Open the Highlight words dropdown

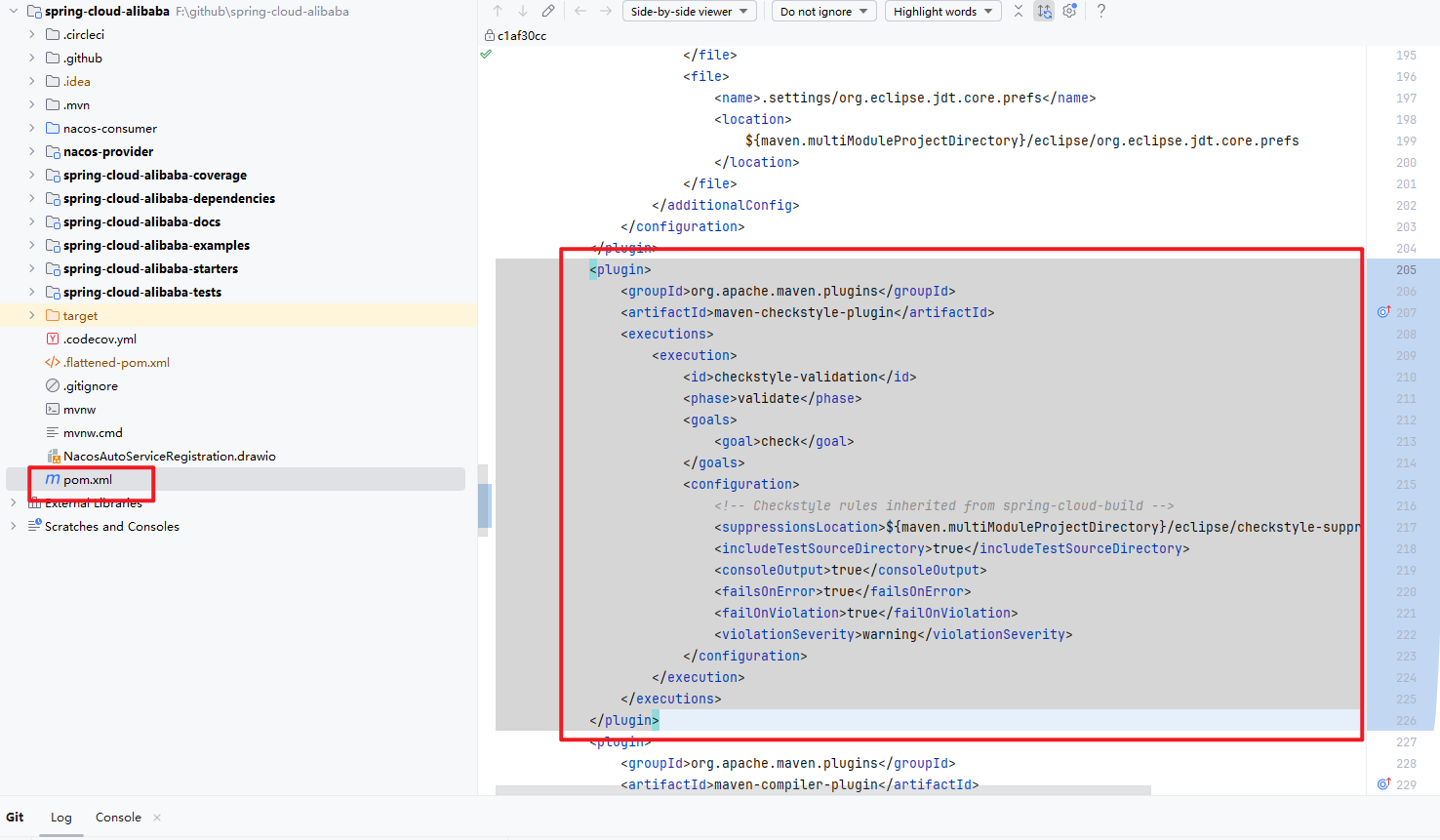942,12
